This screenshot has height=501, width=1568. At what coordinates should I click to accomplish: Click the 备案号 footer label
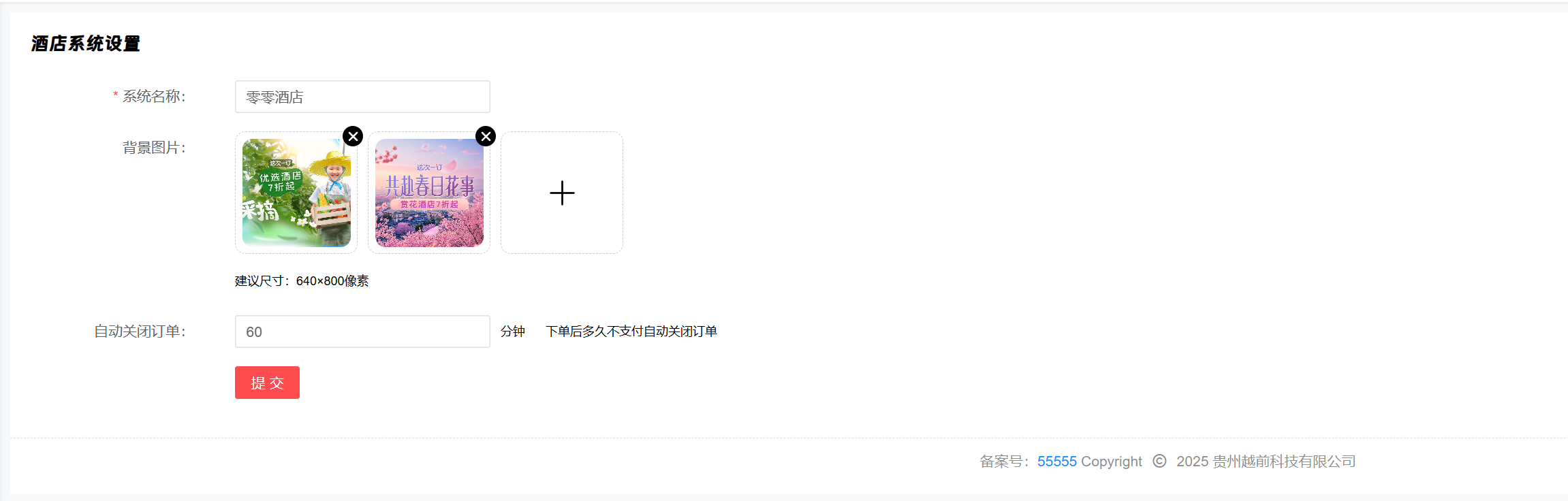(x=1005, y=462)
